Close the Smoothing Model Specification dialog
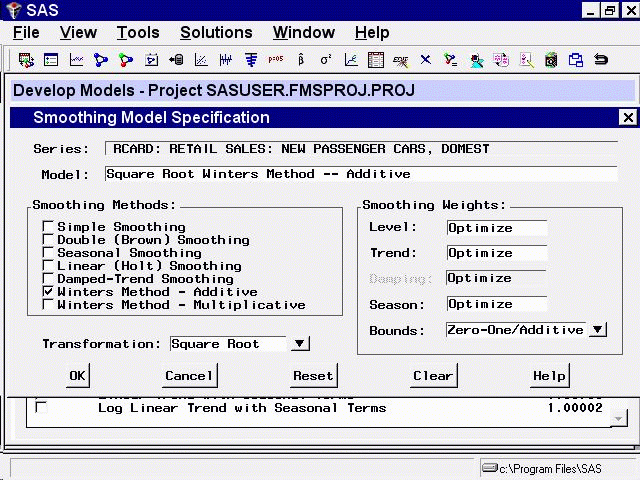 pos(628,118)
